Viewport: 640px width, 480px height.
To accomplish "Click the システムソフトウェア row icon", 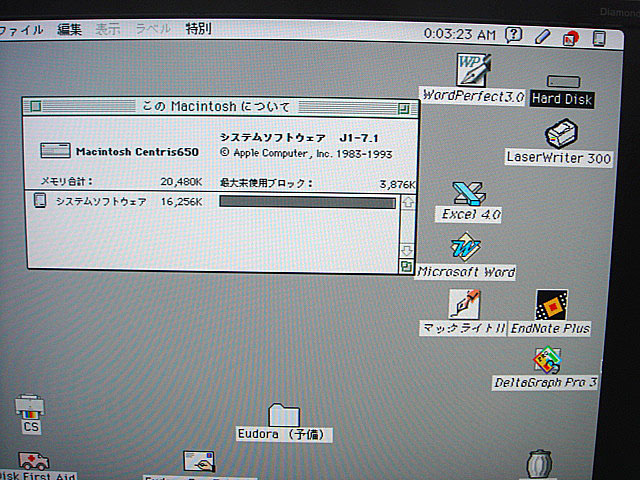I will (x=40, y=200).
